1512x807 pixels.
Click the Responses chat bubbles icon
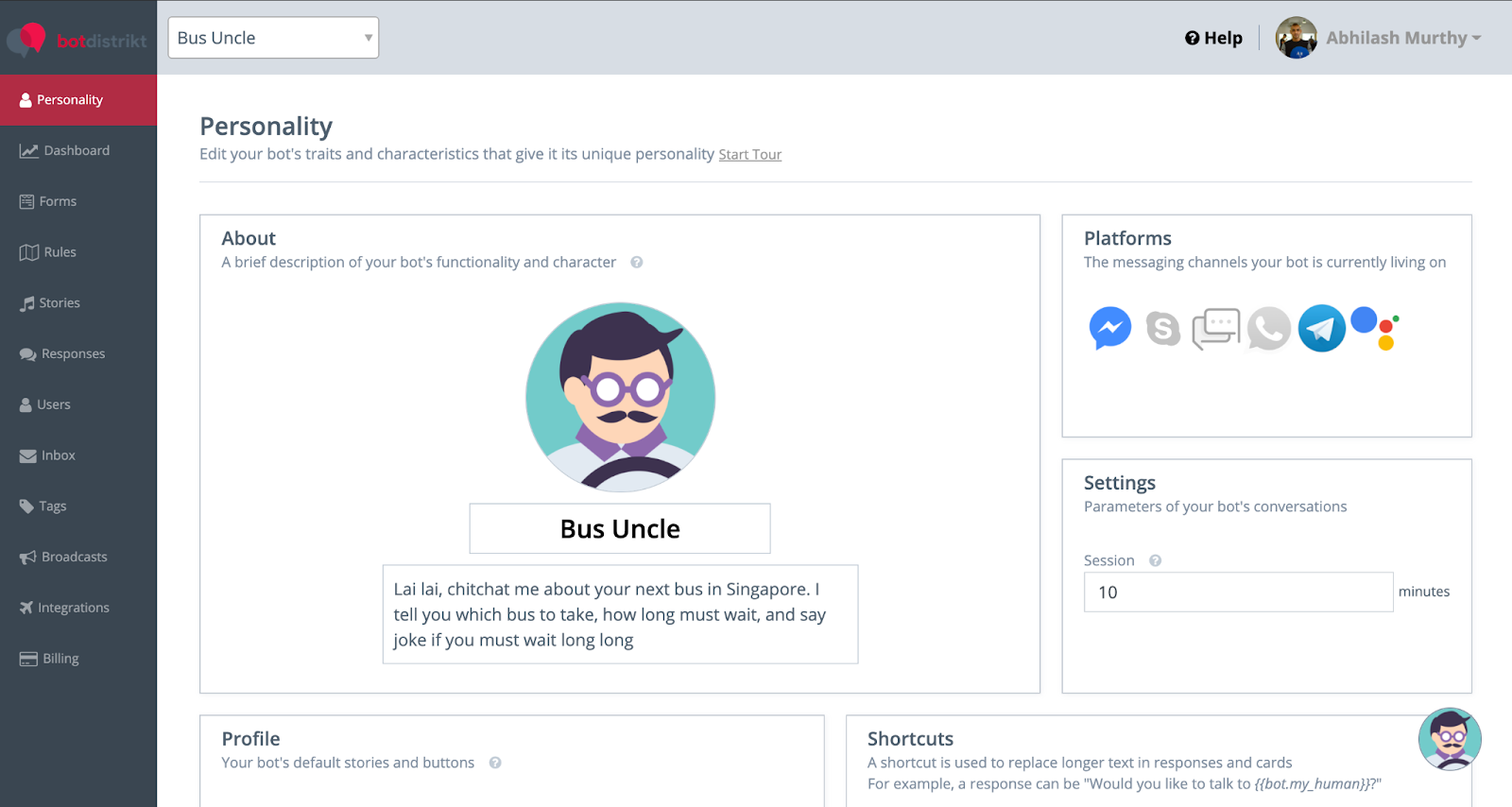tap(28, 354)
